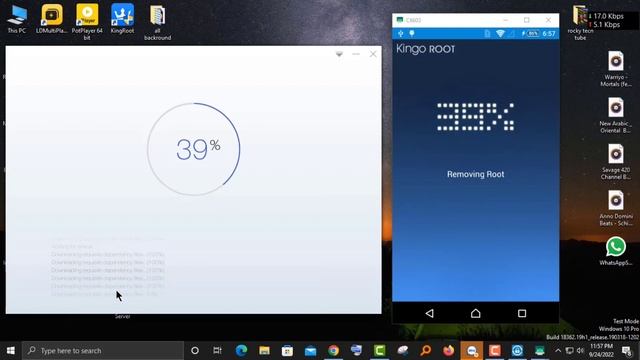Tap the Android Recents square button

[x=522, y=313]
